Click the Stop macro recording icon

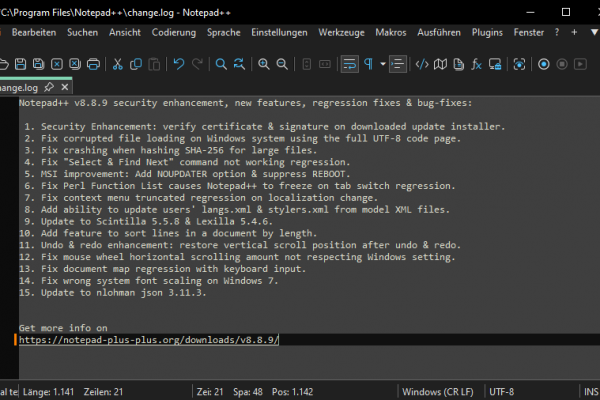pos(562,64)
